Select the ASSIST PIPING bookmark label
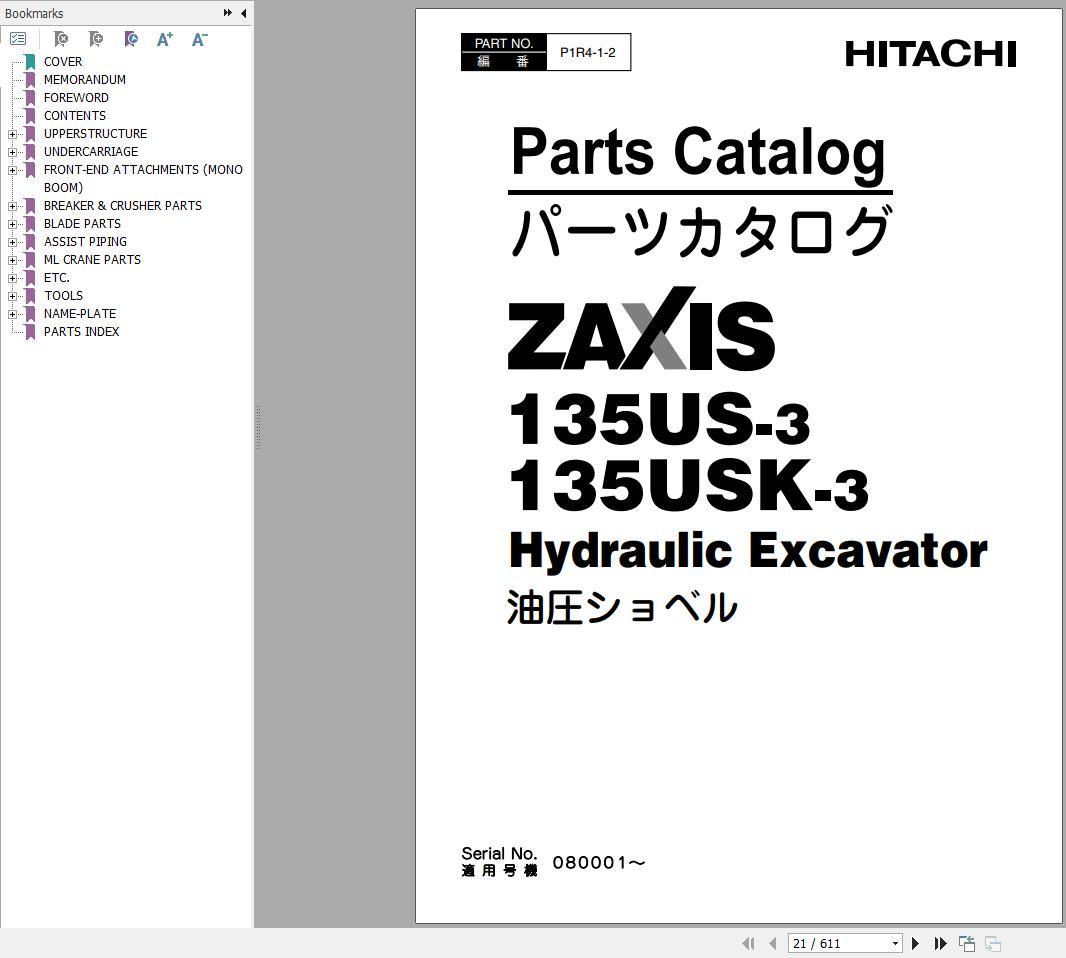1066x958 pixels. [85, 241]
